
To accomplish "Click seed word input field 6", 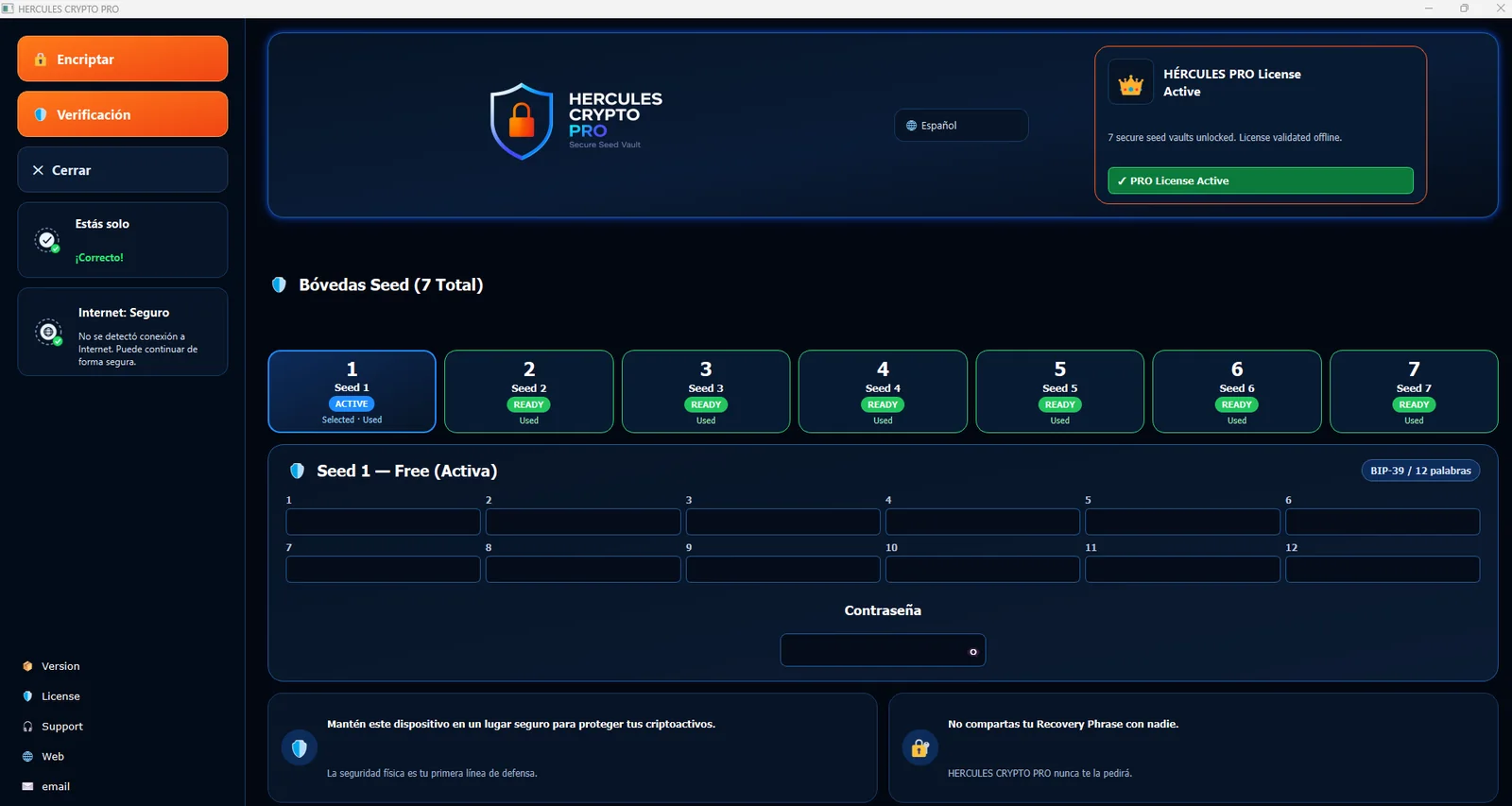I will (x=1383, y=522).
